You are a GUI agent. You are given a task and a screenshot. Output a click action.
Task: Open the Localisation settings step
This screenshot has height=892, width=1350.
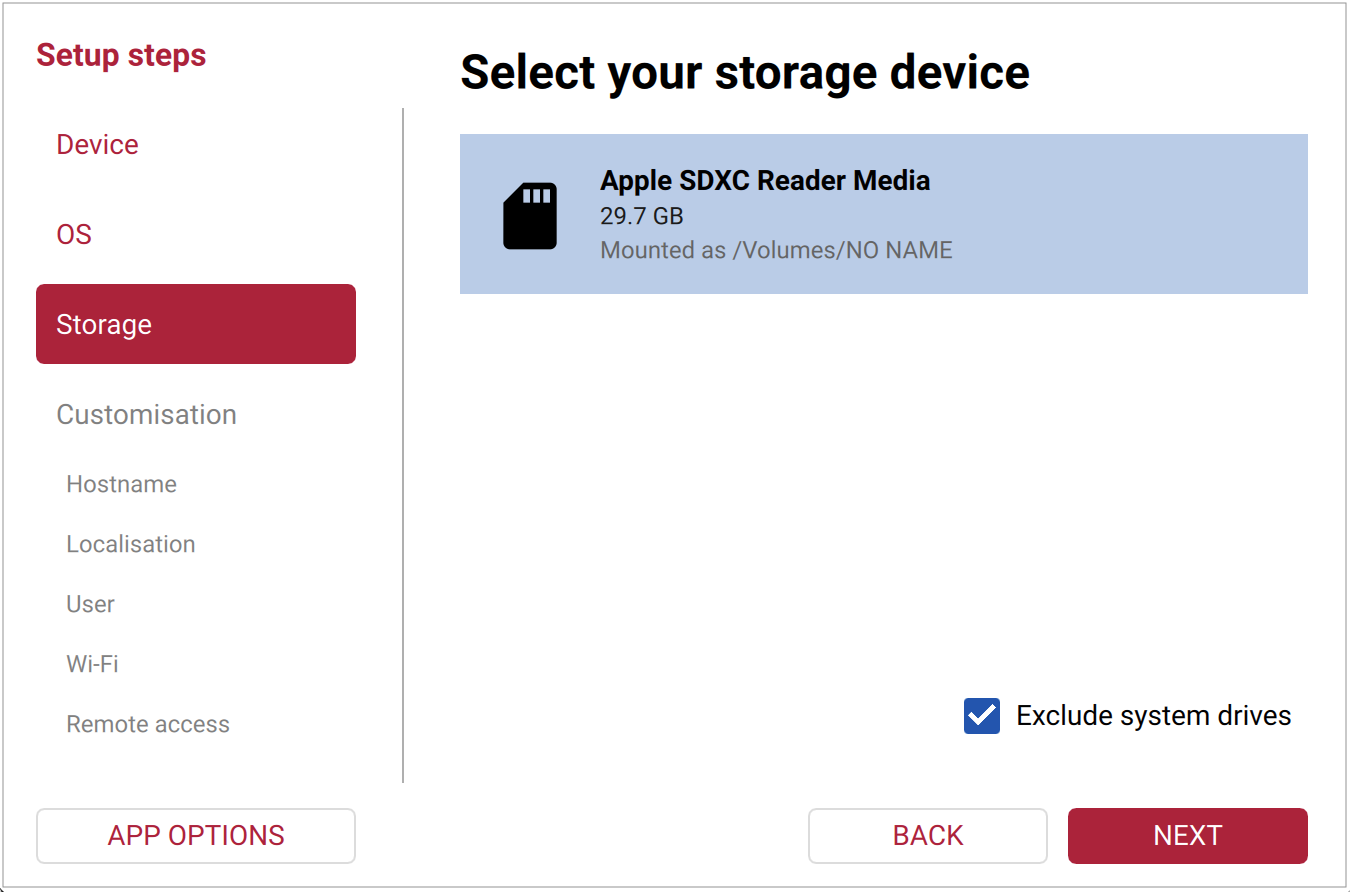point(130,544)
